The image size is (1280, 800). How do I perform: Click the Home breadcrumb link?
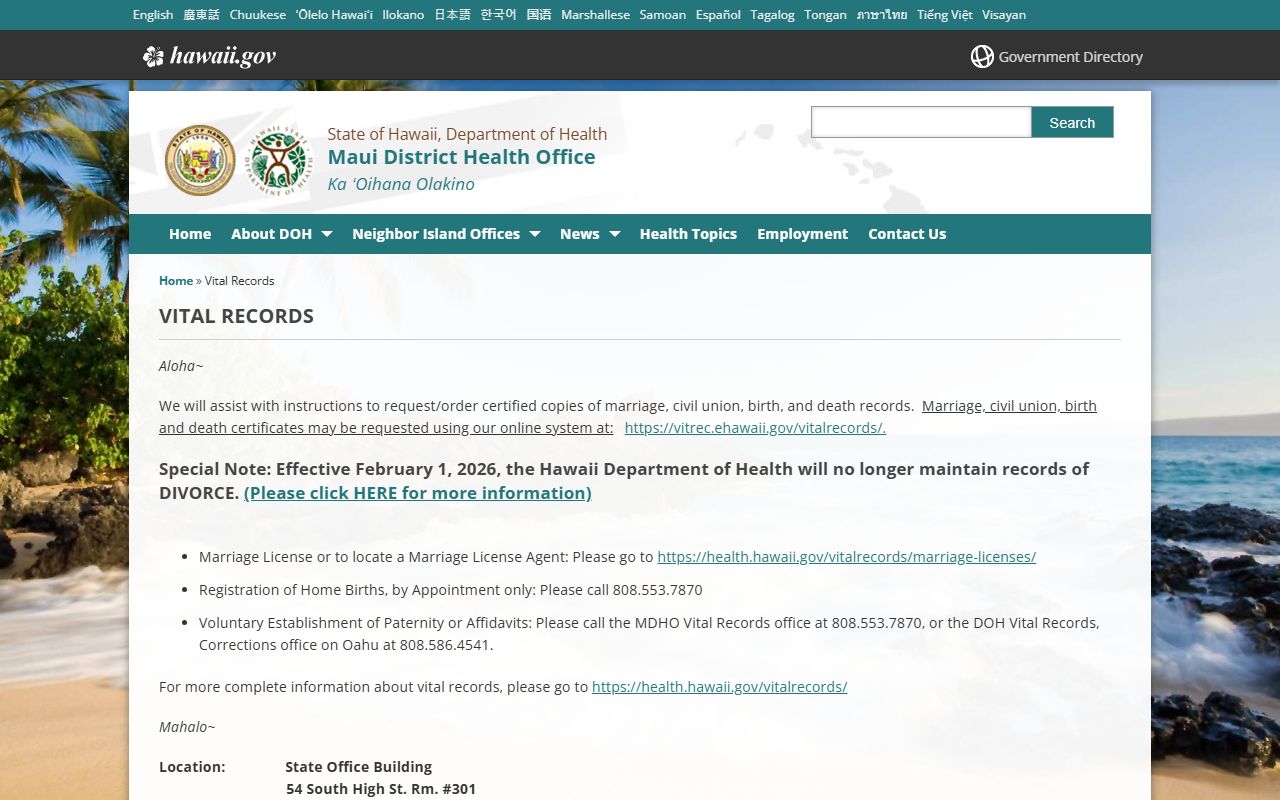click(x=176, y=281)
